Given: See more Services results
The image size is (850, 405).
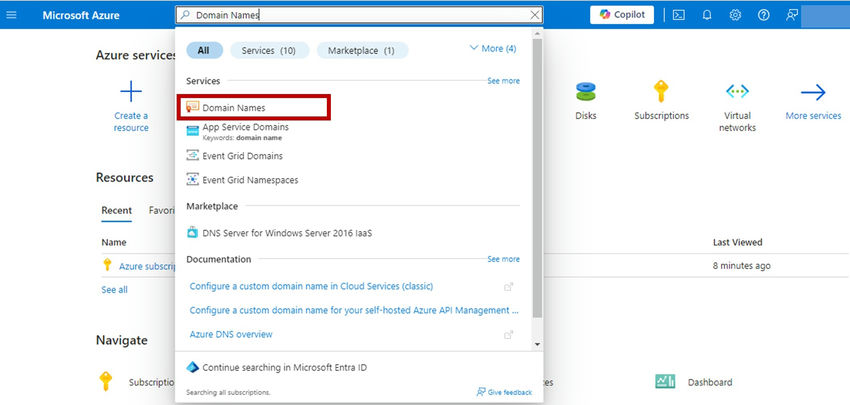Looking at the screenshot, I should [503, 81].
